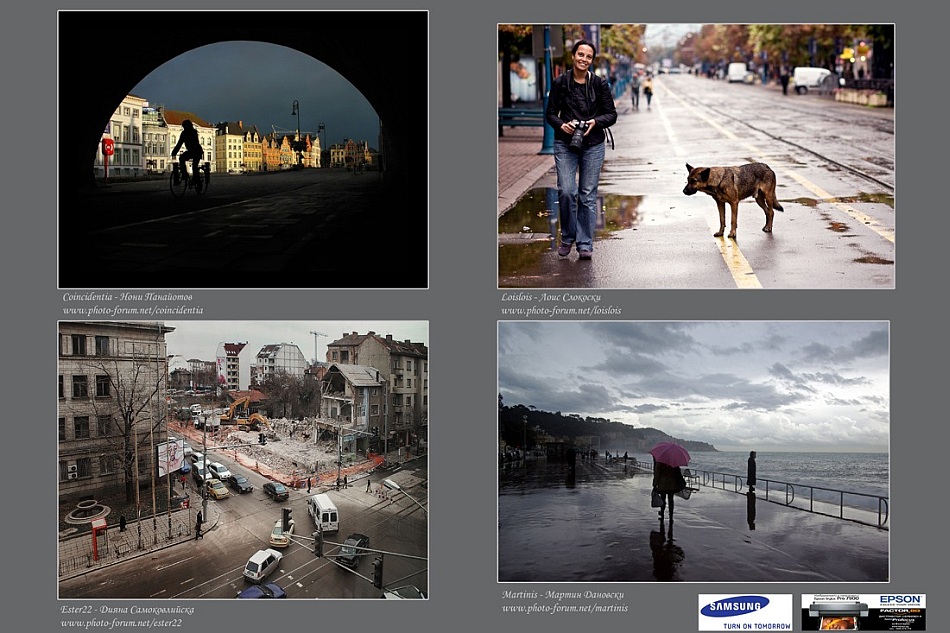Click the Coincidentia author caption

click(x=127, y=297)
